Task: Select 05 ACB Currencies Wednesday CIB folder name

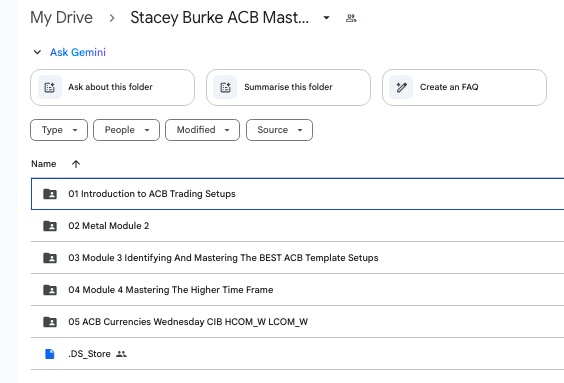Action: (188, 322)
